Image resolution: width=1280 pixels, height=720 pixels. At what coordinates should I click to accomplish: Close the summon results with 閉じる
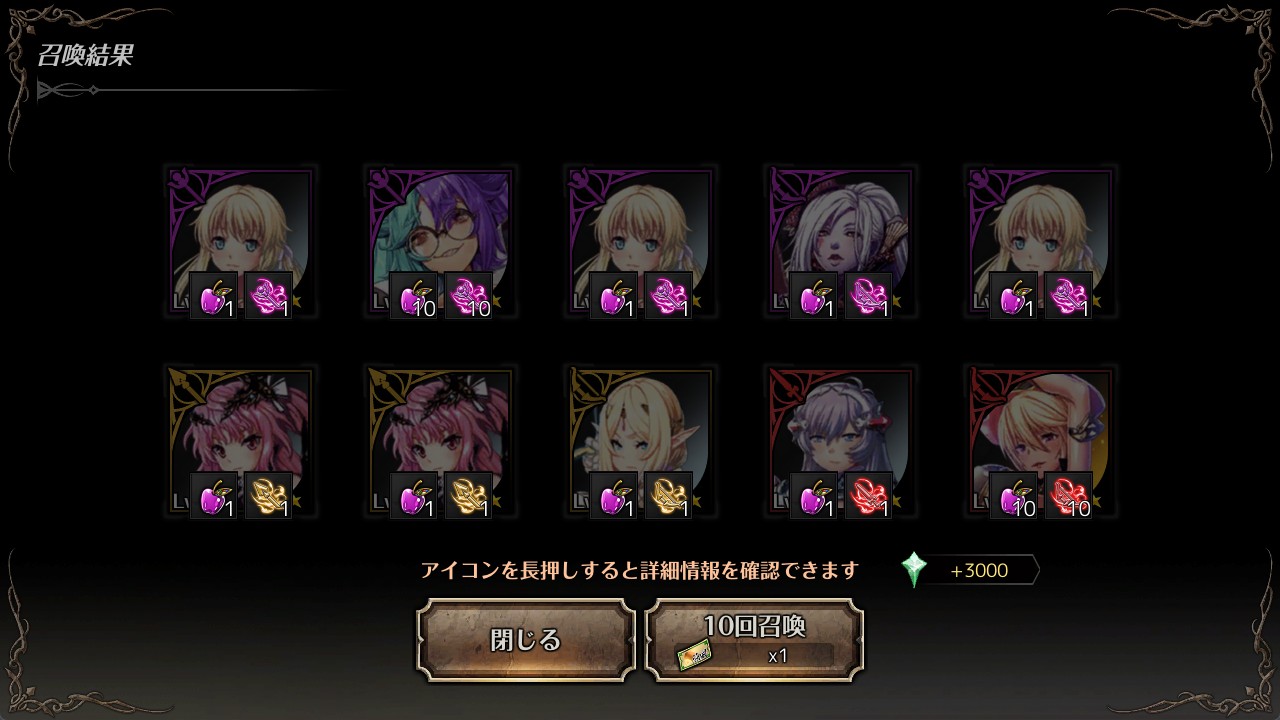pos(526,640)
